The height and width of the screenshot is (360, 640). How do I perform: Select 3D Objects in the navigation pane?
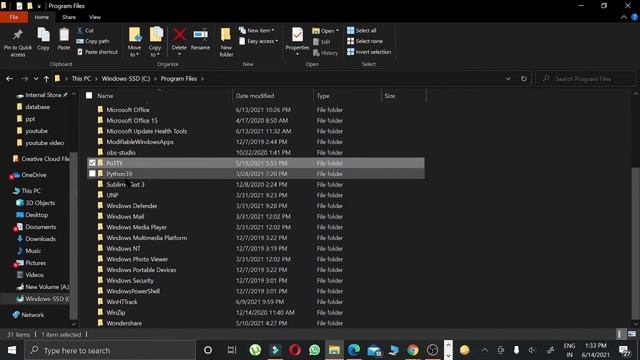point(40,203)
